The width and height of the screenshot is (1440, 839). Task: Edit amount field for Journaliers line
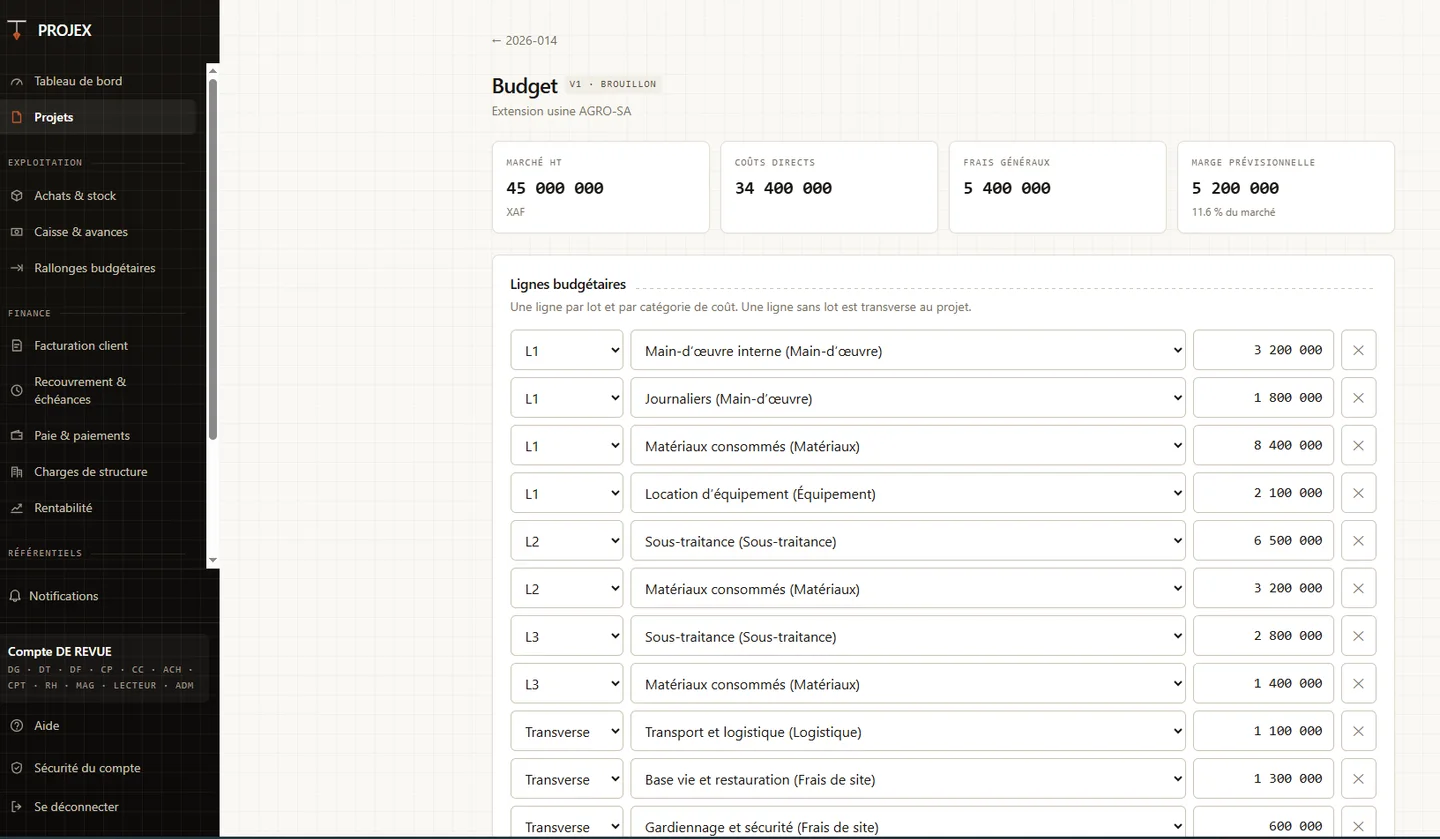coord(1263,398)
